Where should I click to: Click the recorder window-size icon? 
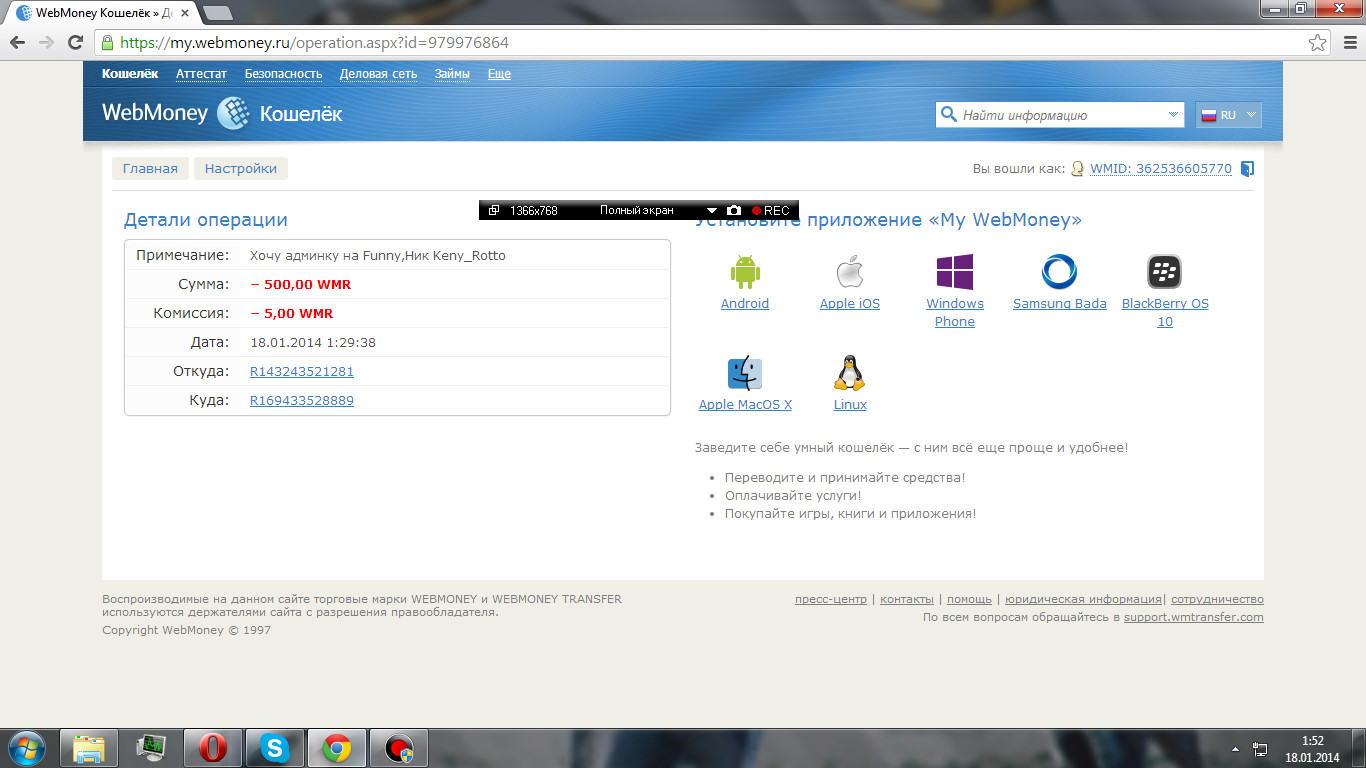coord(494,210)
